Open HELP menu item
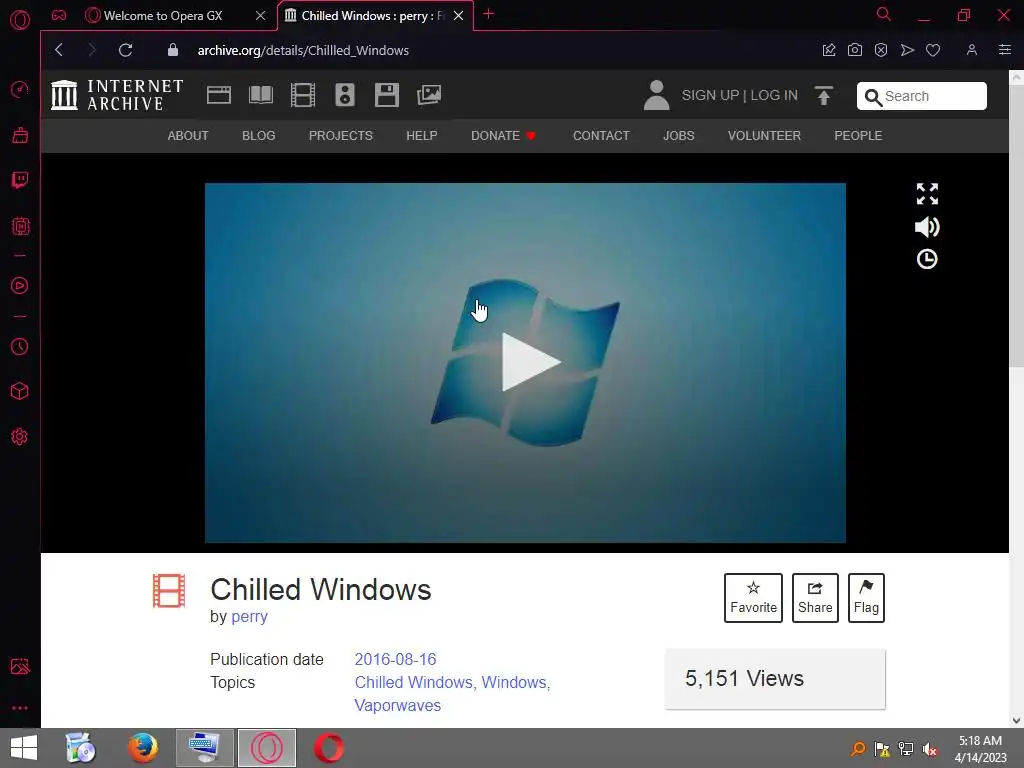The width and height of the screenshot is (1024, 768). [x=422, y=136]
